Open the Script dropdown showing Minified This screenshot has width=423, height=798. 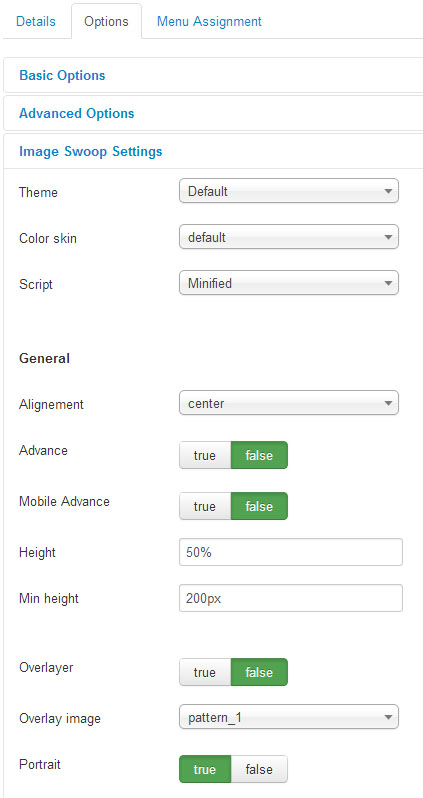(x=289, y=283)
